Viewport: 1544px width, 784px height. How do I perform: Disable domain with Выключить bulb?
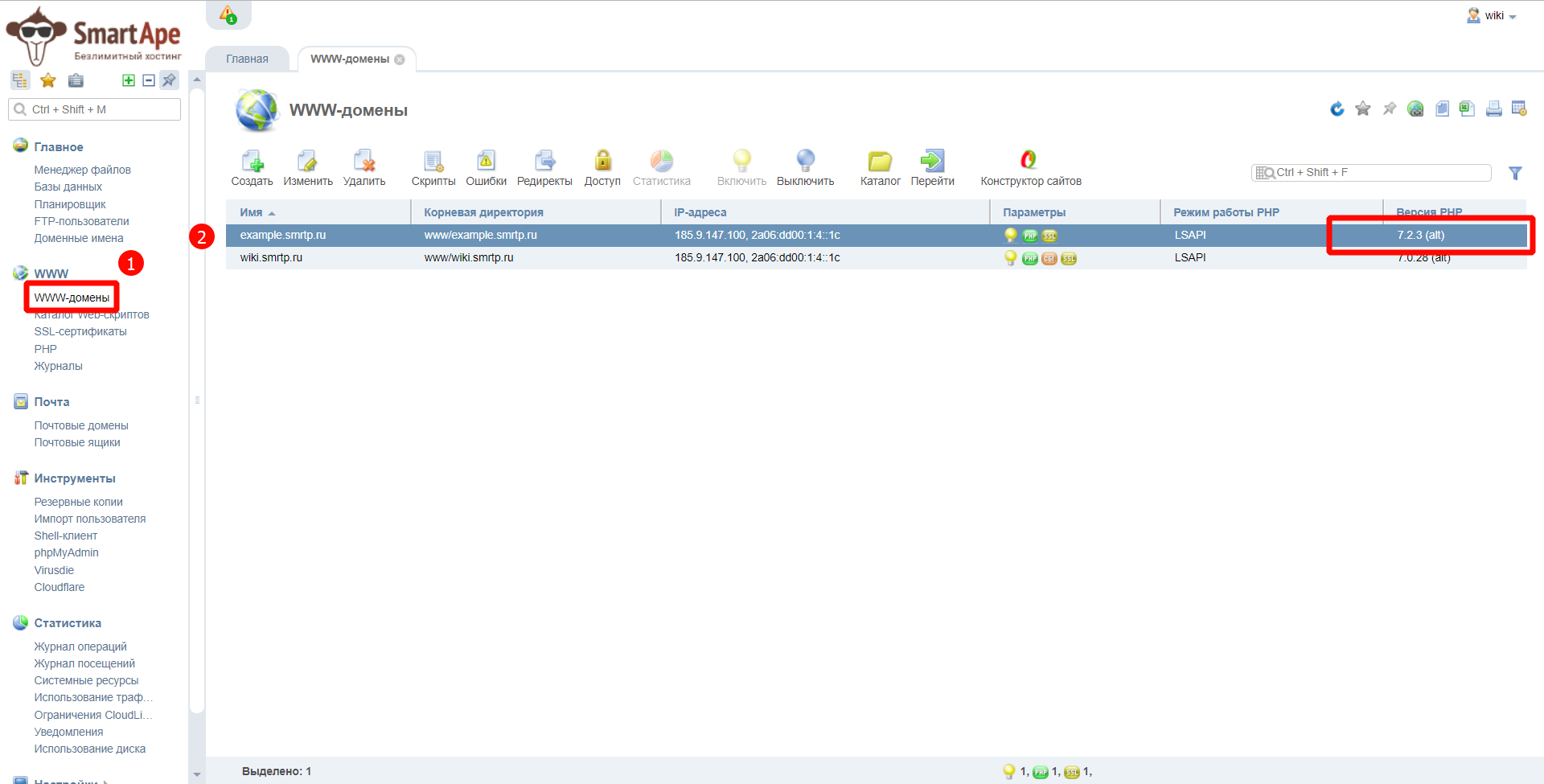click(x=805, y=162)
